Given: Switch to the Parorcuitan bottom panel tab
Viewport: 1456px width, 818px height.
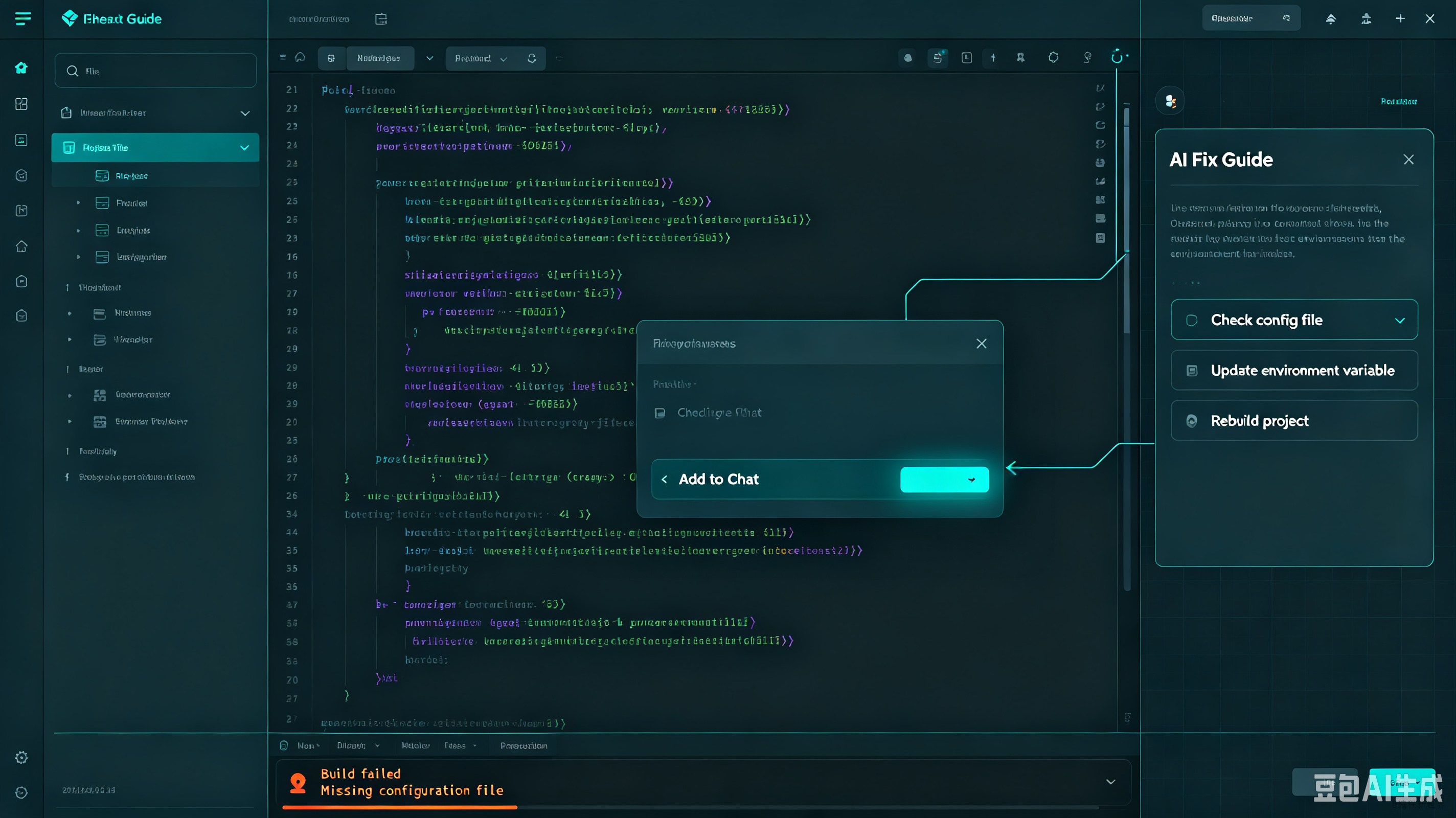Looking at the screenshot, I should tap(524, 745).
